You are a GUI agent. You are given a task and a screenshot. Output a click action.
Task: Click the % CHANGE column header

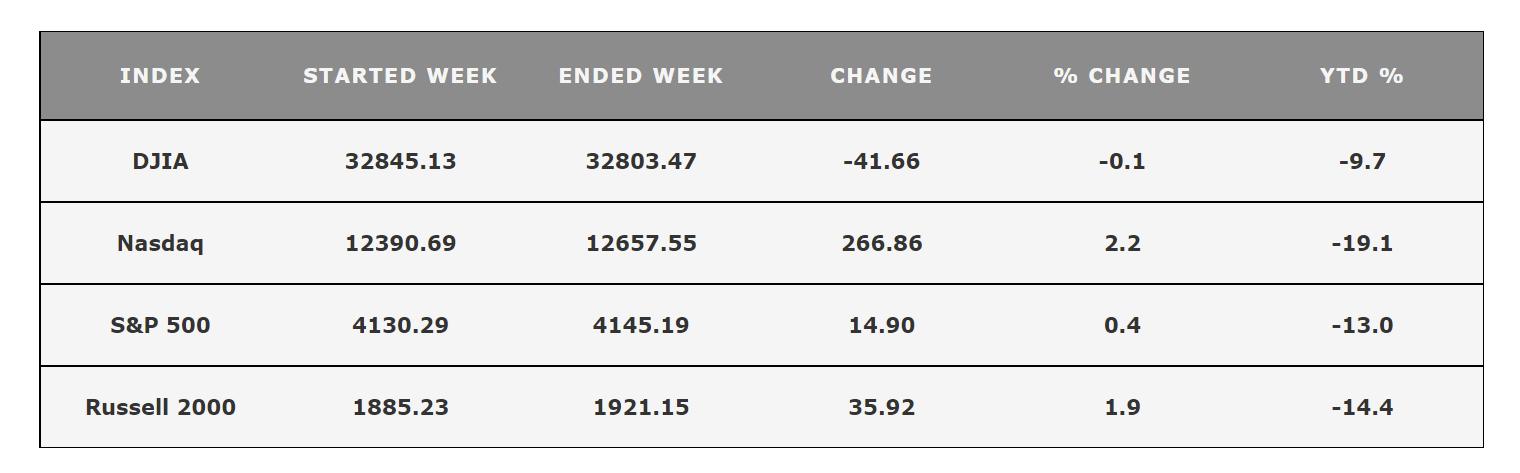click(x=1122, y=76)
